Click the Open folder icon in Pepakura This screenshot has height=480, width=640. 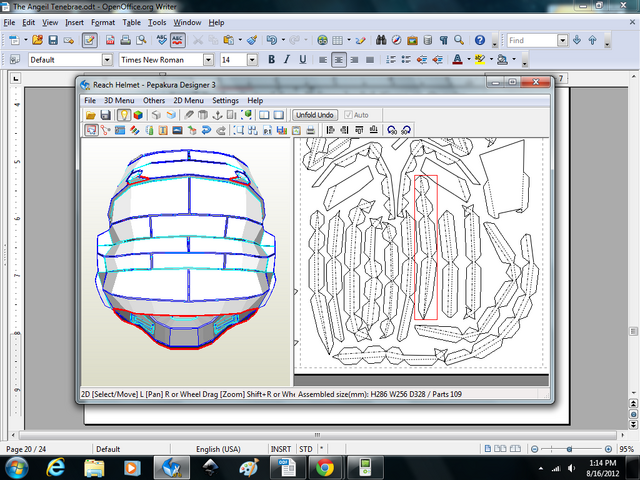pos(91,115)
